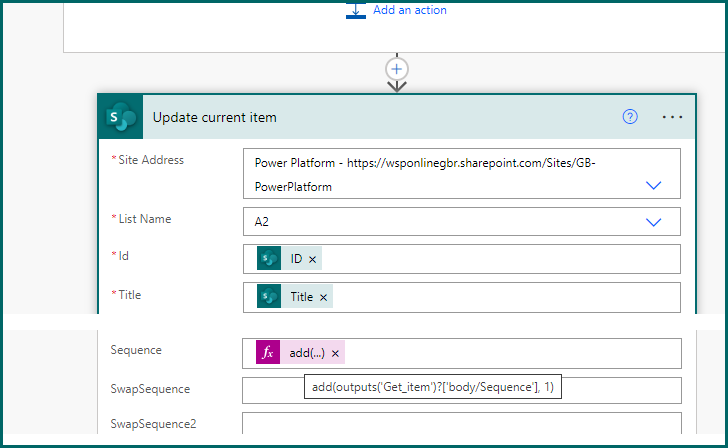The height and width of the screenshot is (448, 728).
Task: Remove the ID dynamic content token
Action: (x=312, y=259)
